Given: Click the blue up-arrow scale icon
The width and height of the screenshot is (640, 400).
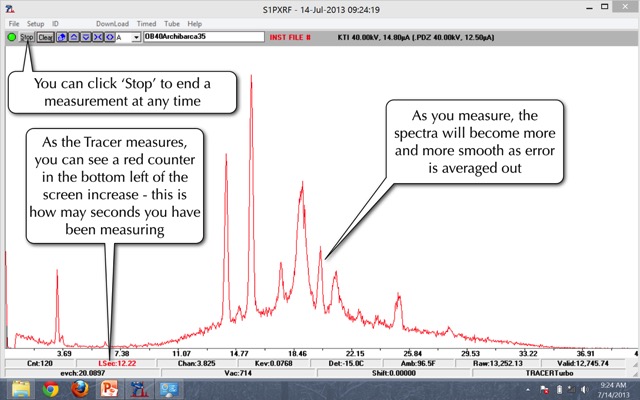Looking at the screenshot, I should pos(73,37).
